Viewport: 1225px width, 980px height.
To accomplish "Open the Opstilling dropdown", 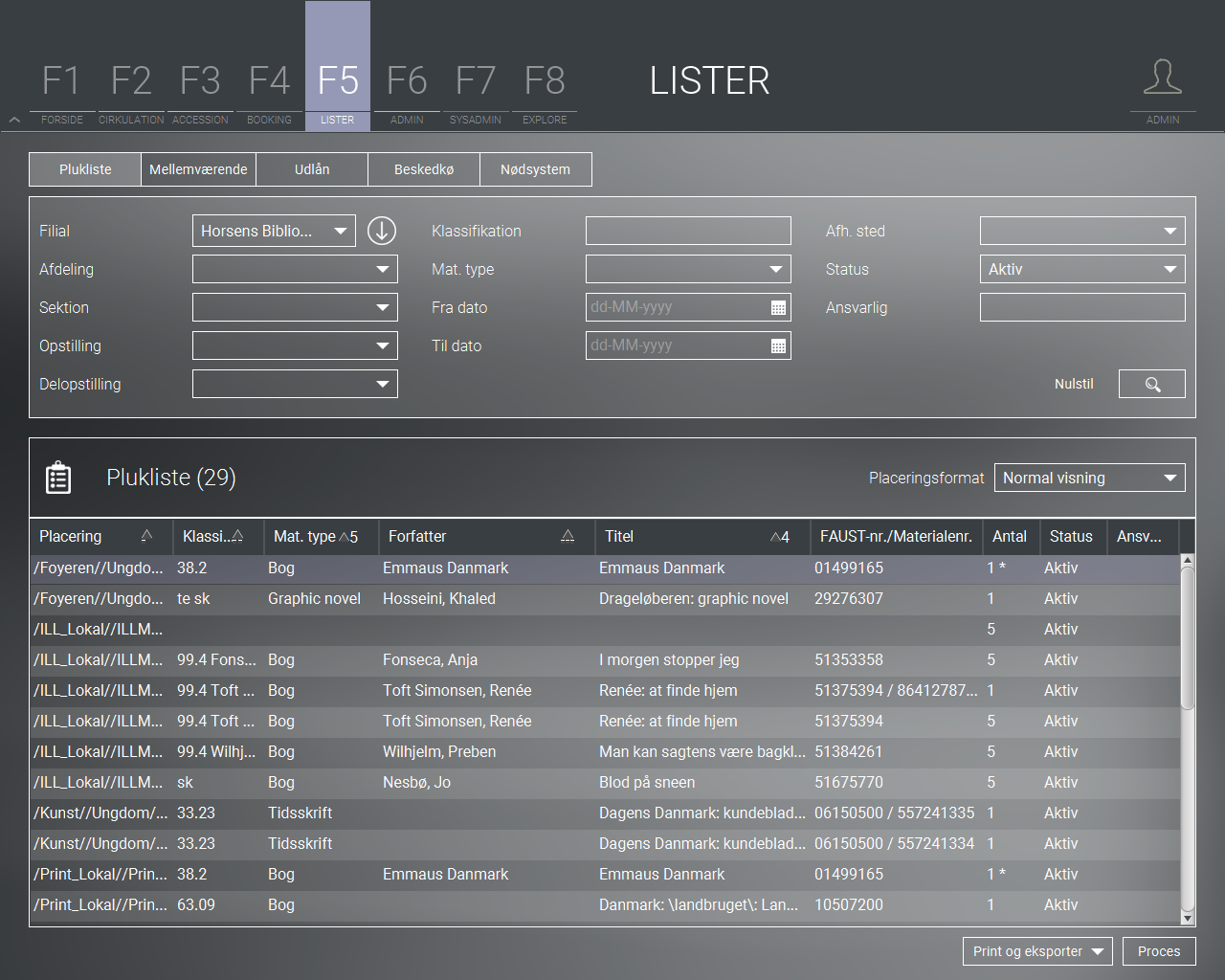I will pos(295,345).
